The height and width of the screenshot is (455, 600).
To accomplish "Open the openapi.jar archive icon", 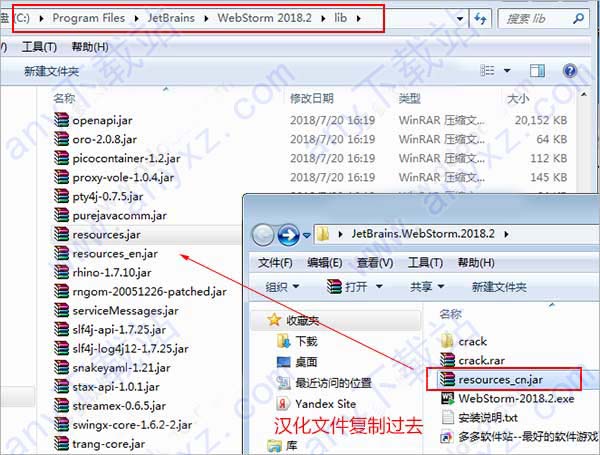I will [61, 120].
